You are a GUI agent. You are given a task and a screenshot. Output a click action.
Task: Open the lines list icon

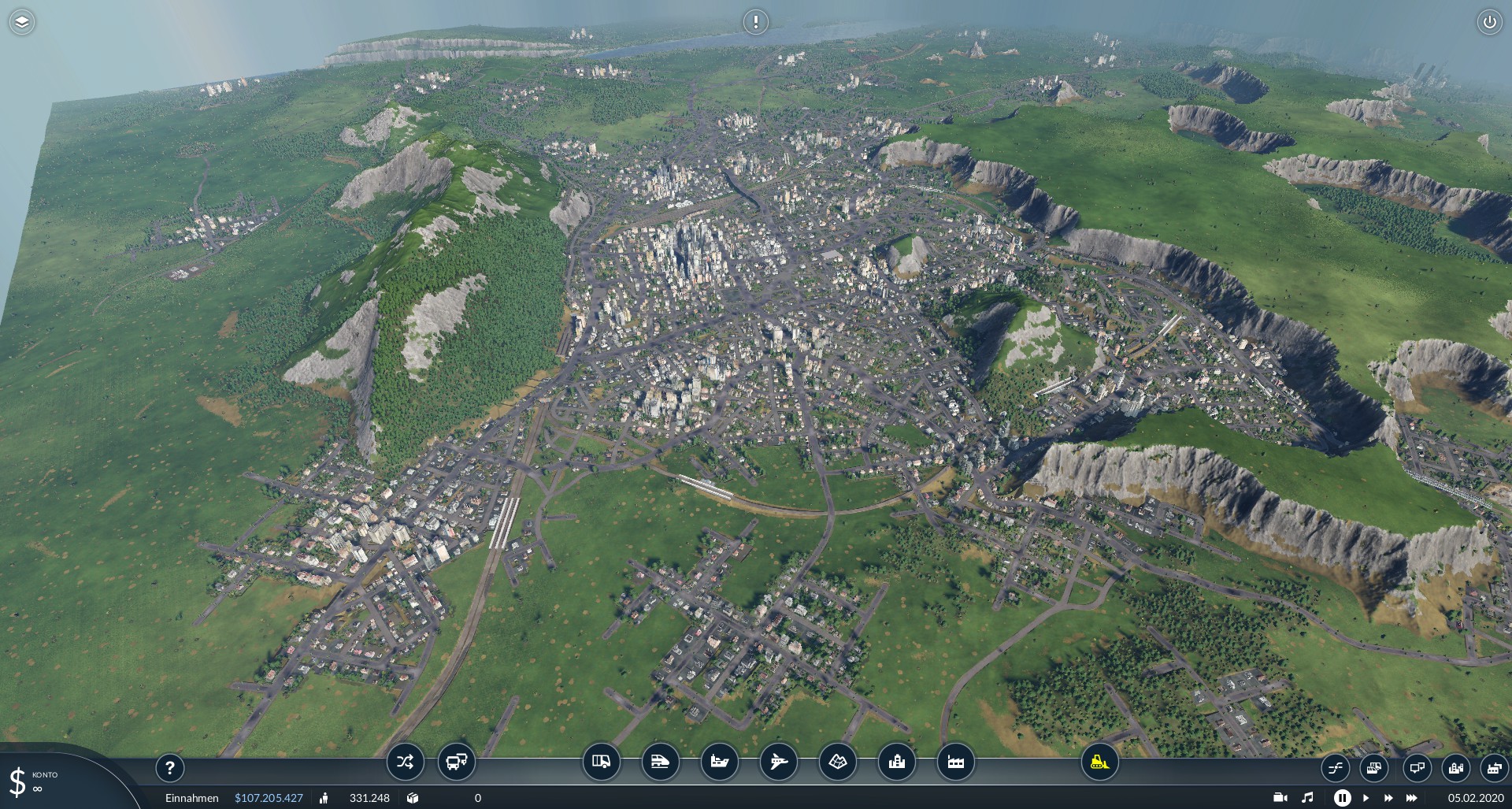tap(1336, 767)
